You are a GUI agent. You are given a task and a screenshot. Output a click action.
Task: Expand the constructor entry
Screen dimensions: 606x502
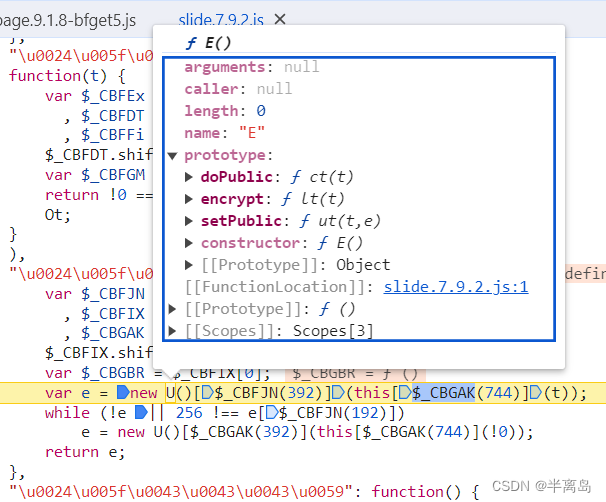click(189, 243)
